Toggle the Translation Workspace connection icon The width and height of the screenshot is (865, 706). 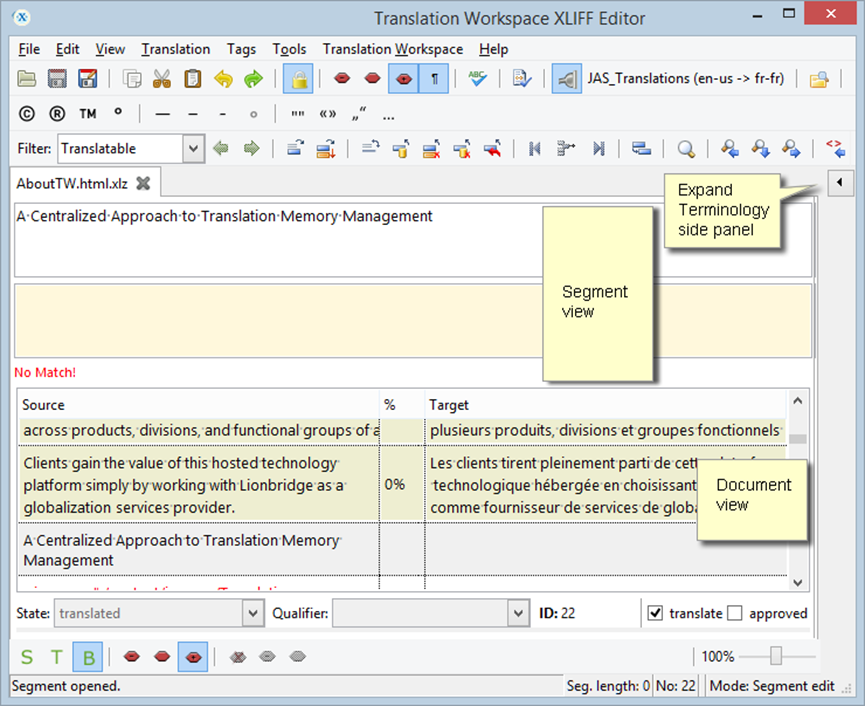(566, 78)
